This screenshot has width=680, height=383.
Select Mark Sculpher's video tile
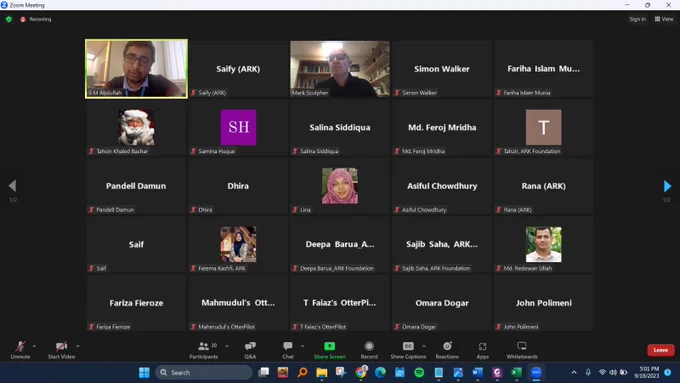coord(340,69)
